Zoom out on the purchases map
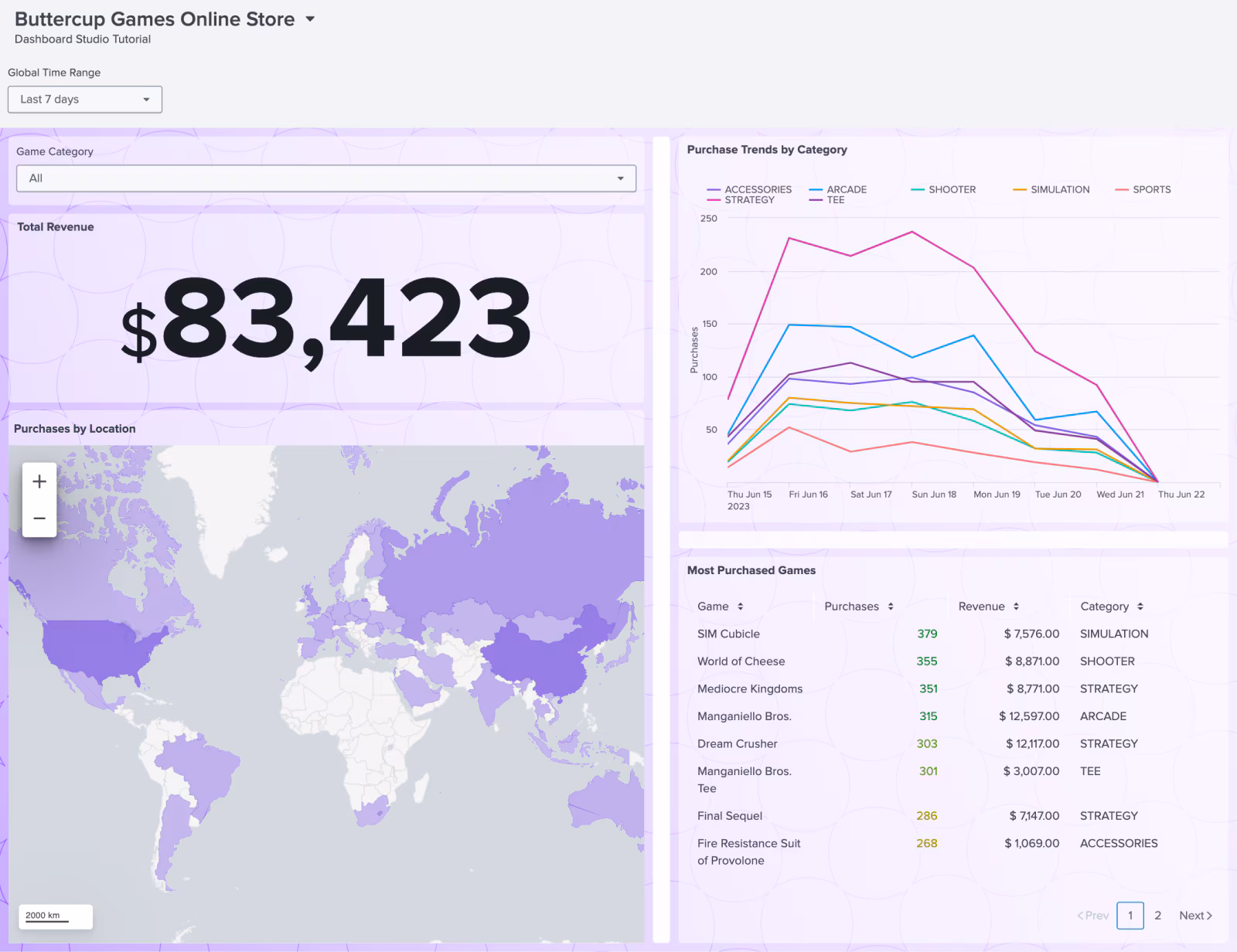Screen dimensions: 1237x952 pyautogui.click(x=39, y=518)
